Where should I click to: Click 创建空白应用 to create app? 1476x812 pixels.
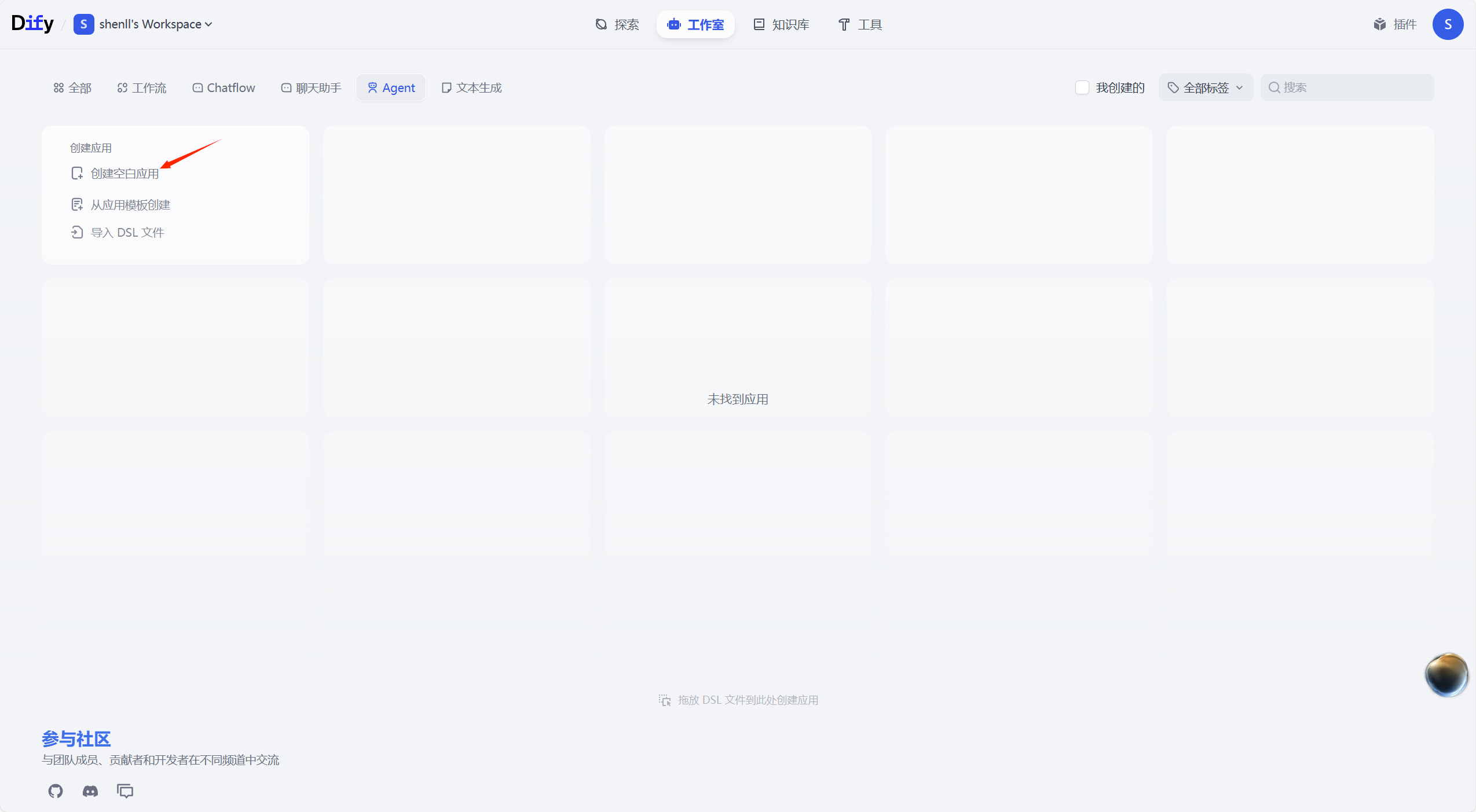[124, 174]
